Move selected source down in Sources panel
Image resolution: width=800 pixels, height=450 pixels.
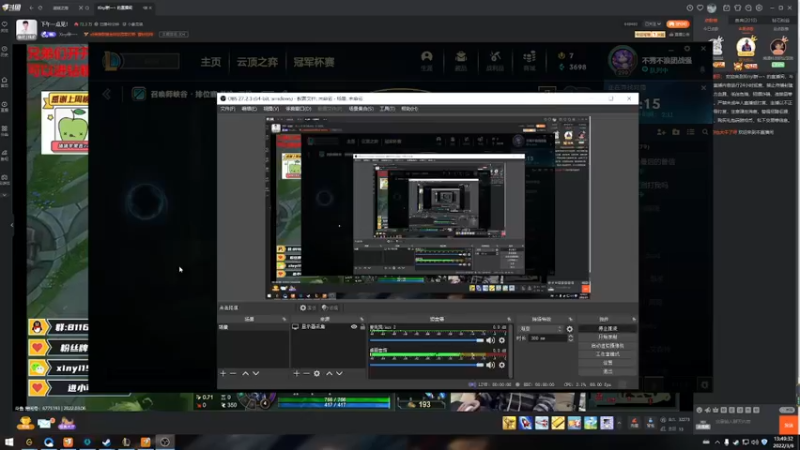click(x=339, y=373)
